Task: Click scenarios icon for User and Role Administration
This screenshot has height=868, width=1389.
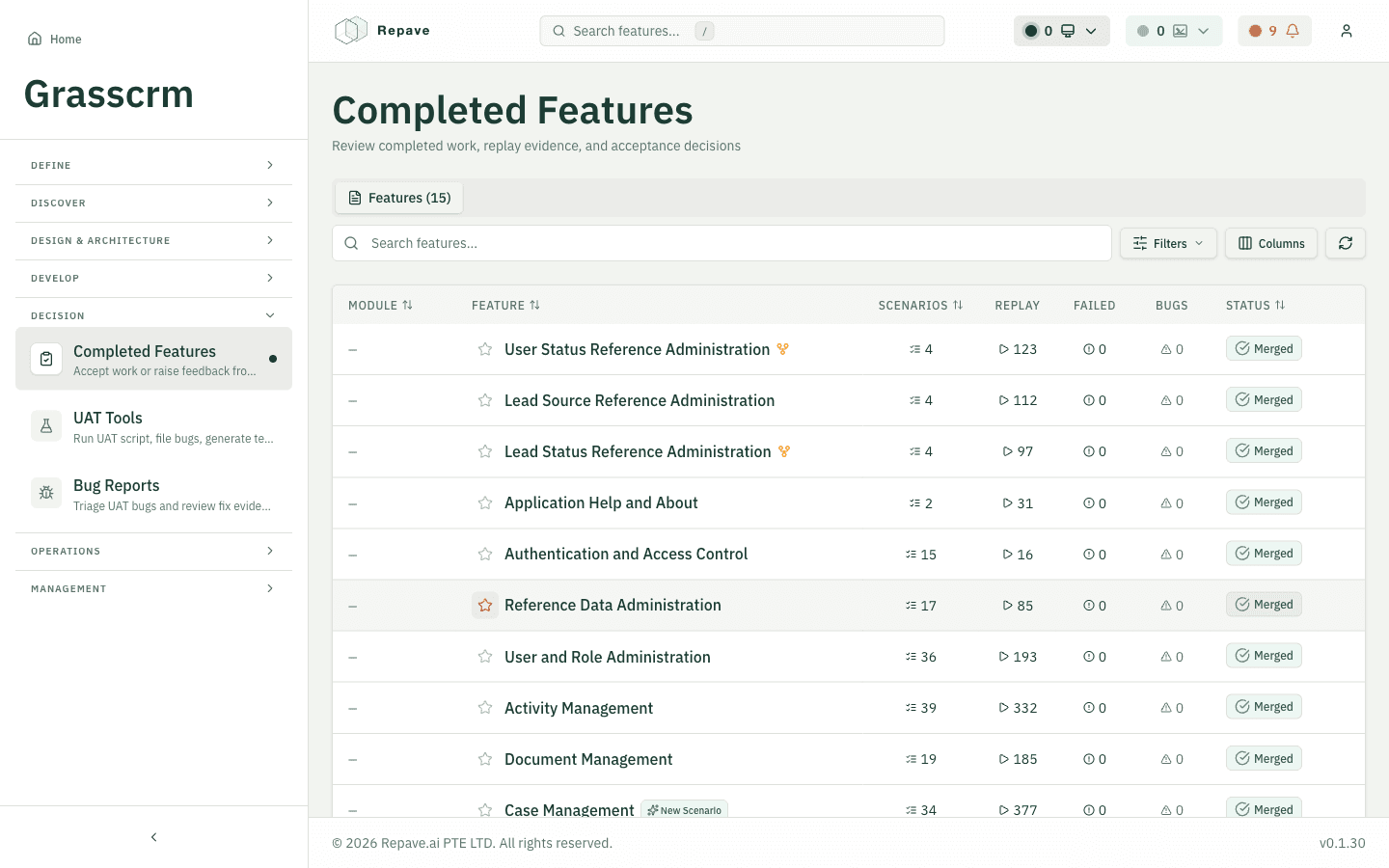Action: pyautogui.click(x=911, y=657)
